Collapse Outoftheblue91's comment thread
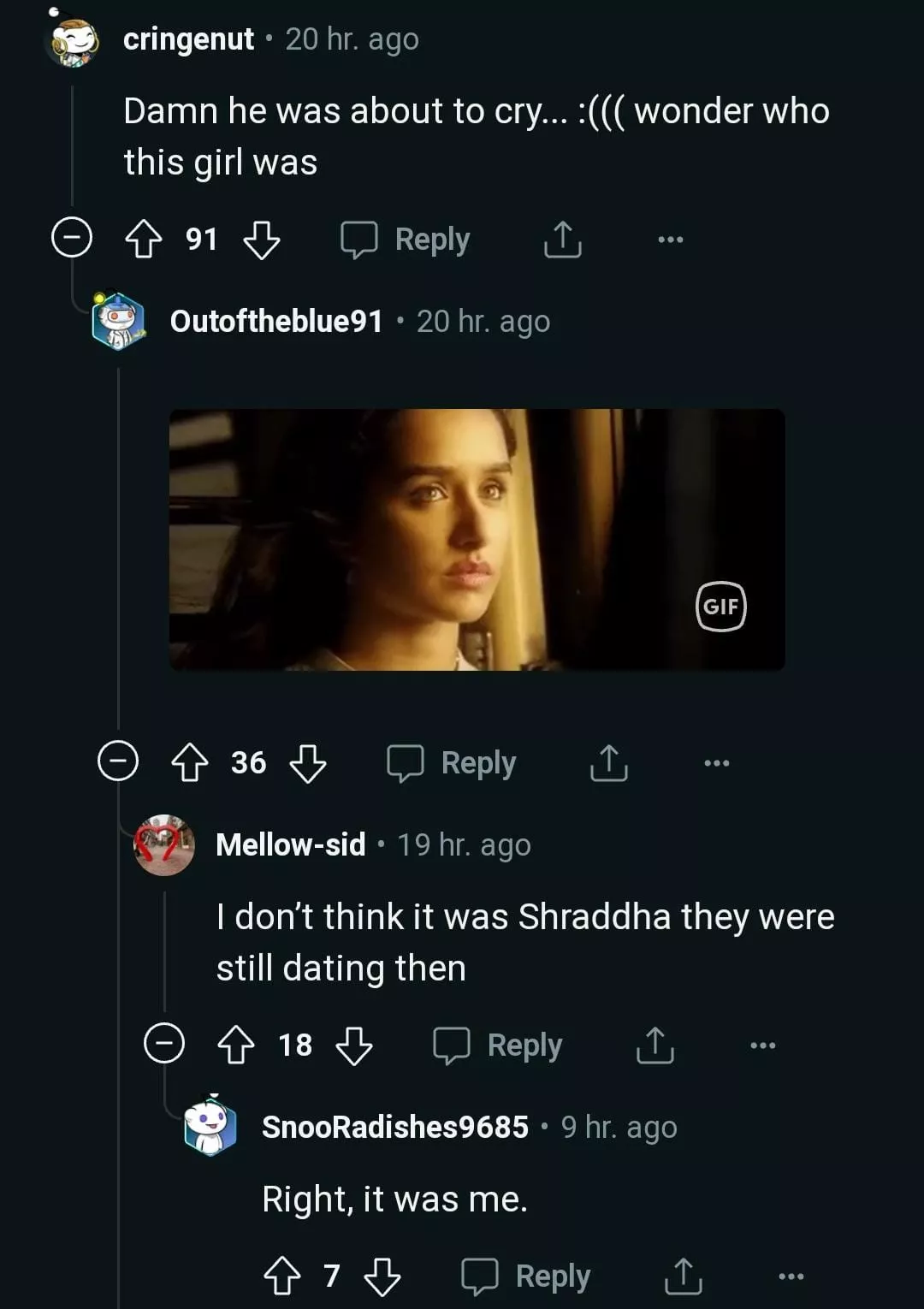Screen dimensions: 924x1309 tap(118, 761)
